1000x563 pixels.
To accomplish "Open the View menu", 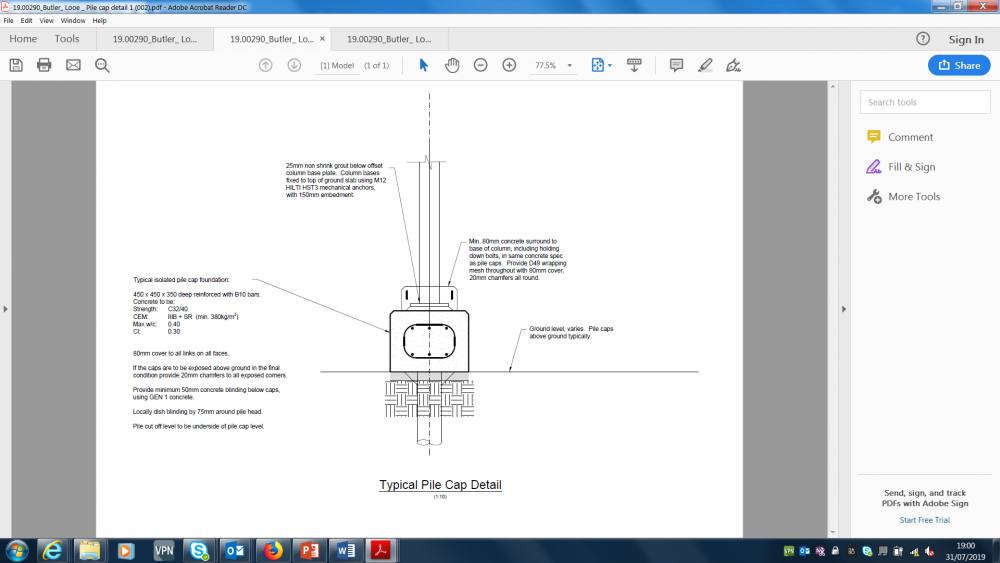I will 47,20.
